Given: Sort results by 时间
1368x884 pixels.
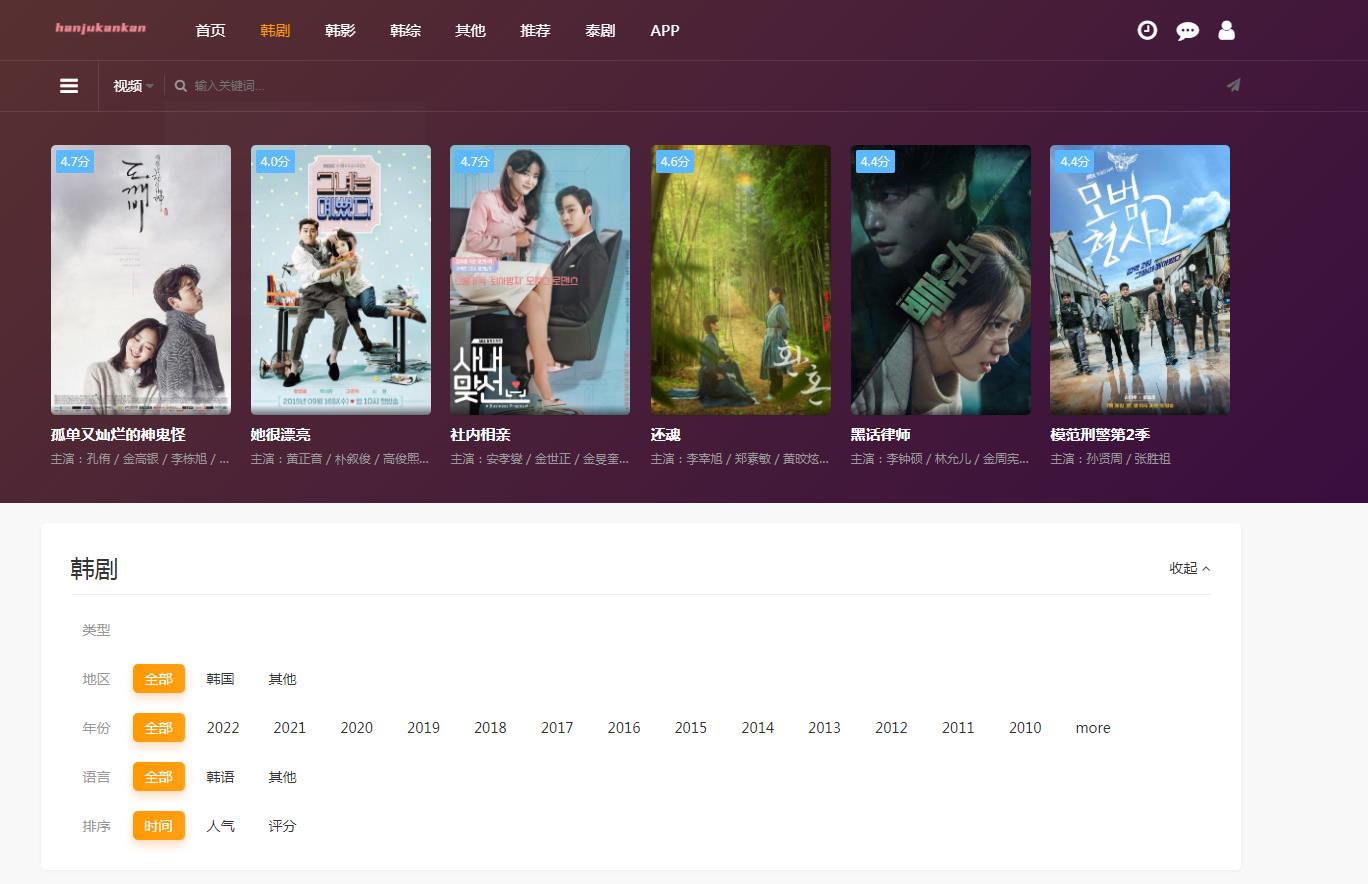Looking at the screenshot, I should click(159, 826).
